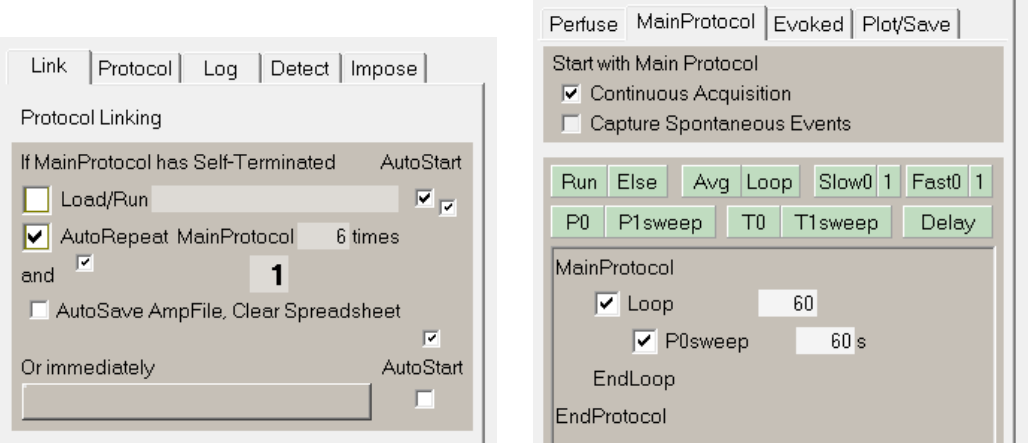The width and height of the screenshot is (1028, 443).
Task: Disable Continuous Acquisition
Action: (x=571, y=94)
